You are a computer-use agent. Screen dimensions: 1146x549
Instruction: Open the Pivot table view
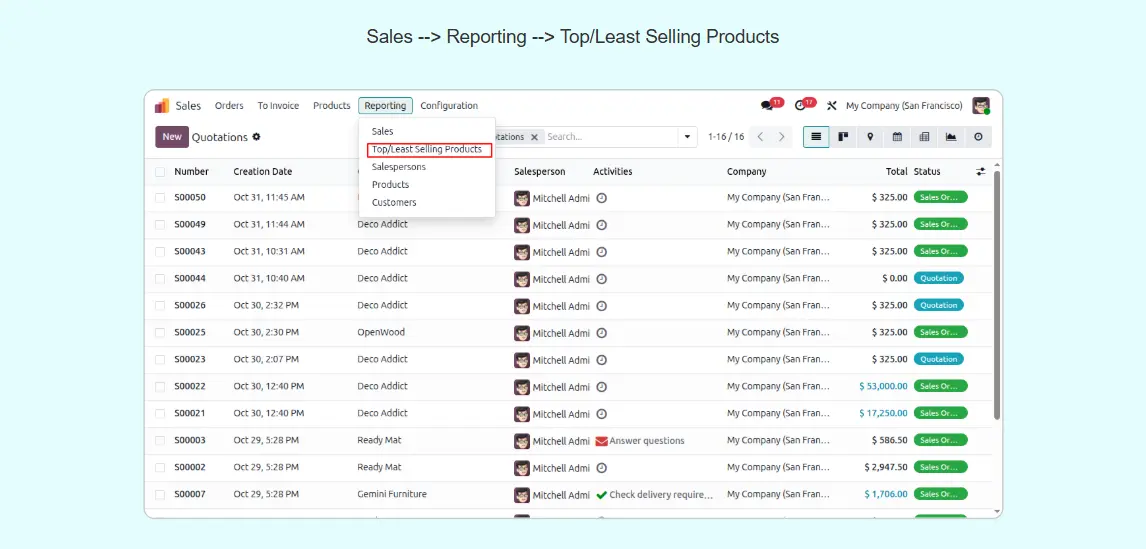(x=924, y=137)
